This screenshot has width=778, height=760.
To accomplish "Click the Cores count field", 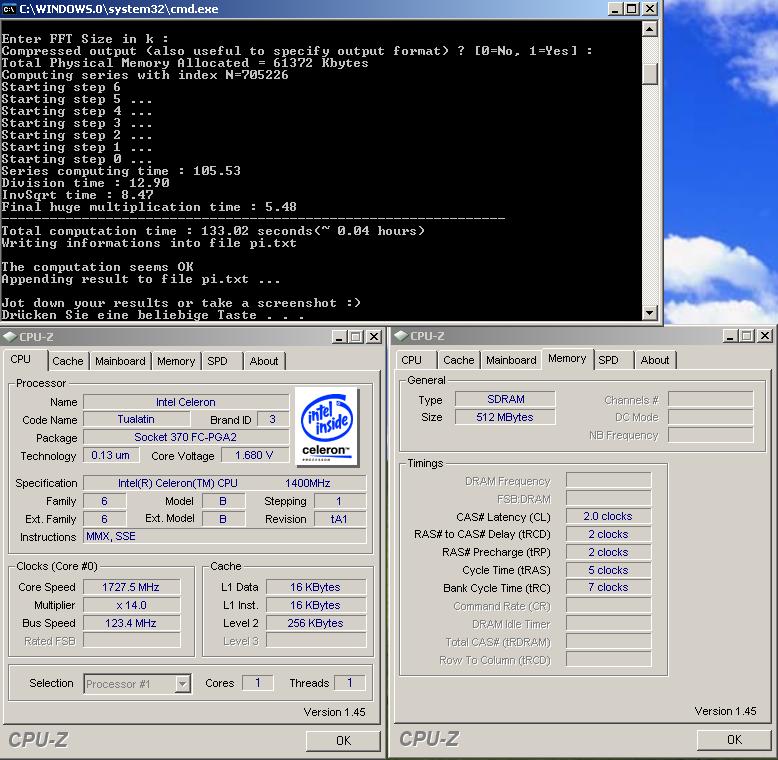I will click(x=258, y=683).
